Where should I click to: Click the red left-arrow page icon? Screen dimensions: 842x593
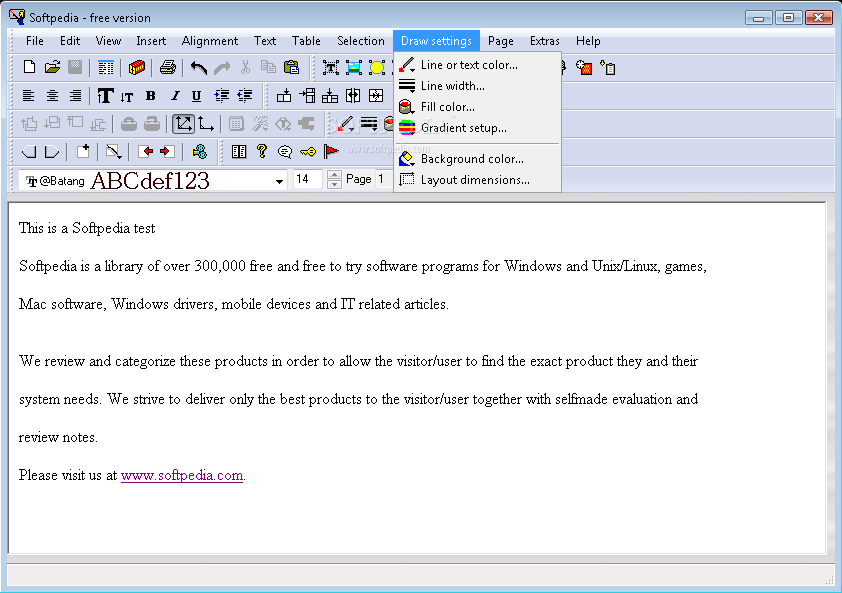pyautogui.click(x=145, y=151)
